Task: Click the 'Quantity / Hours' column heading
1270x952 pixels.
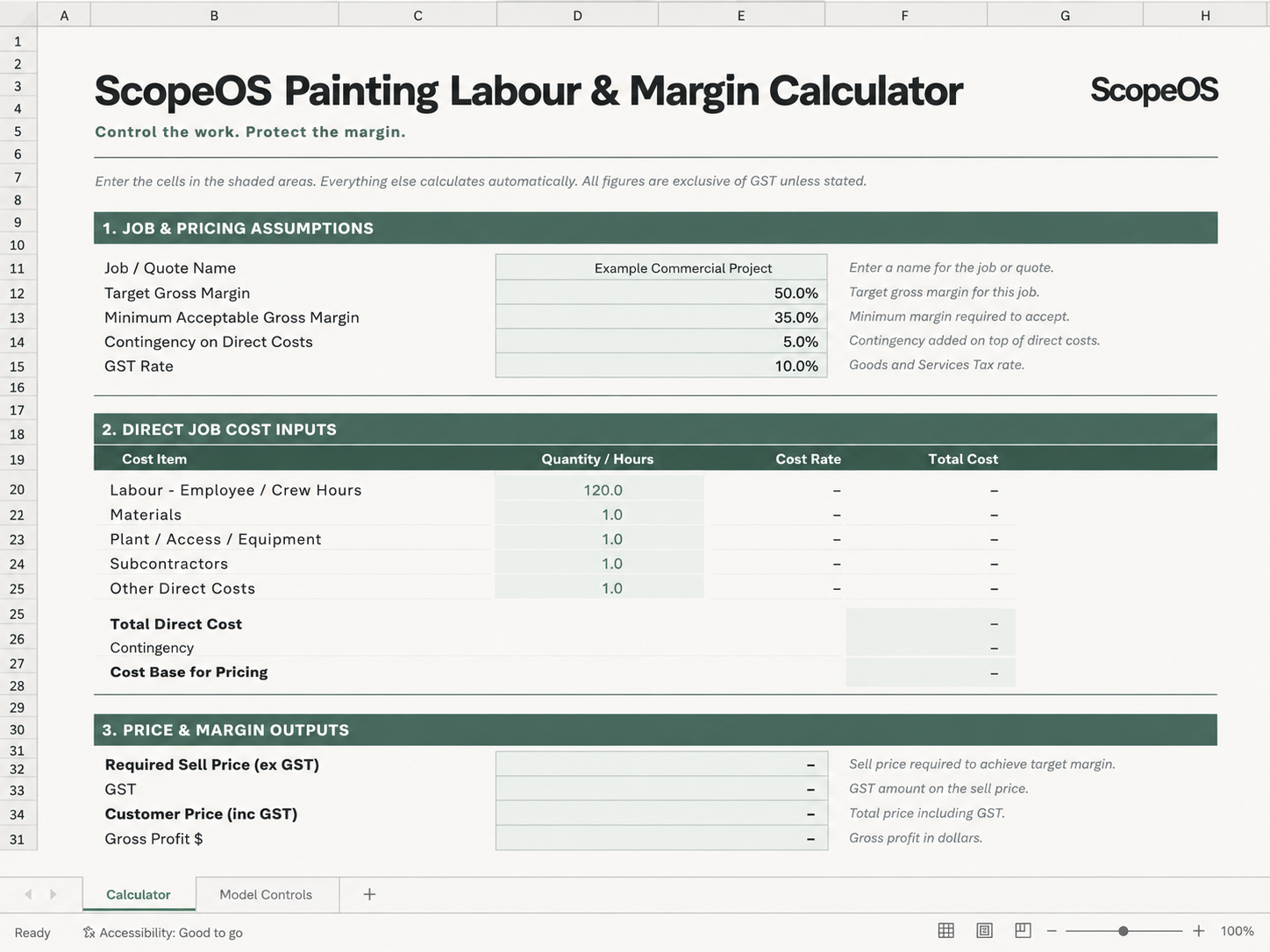Action: [x=597, y=459]
